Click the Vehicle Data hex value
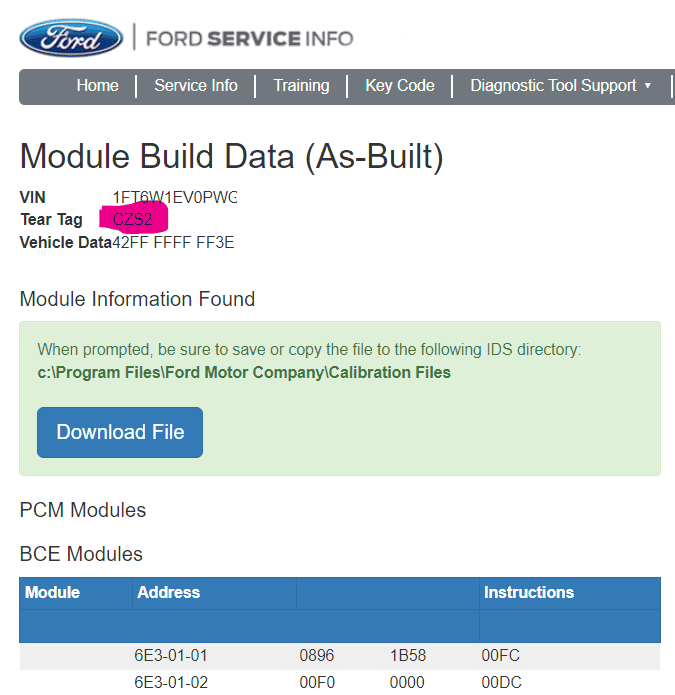 173,242
